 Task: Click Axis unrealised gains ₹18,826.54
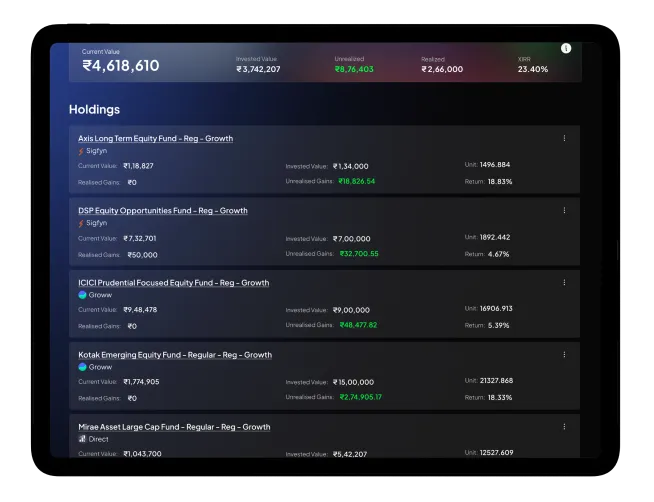tap(357, 181)
